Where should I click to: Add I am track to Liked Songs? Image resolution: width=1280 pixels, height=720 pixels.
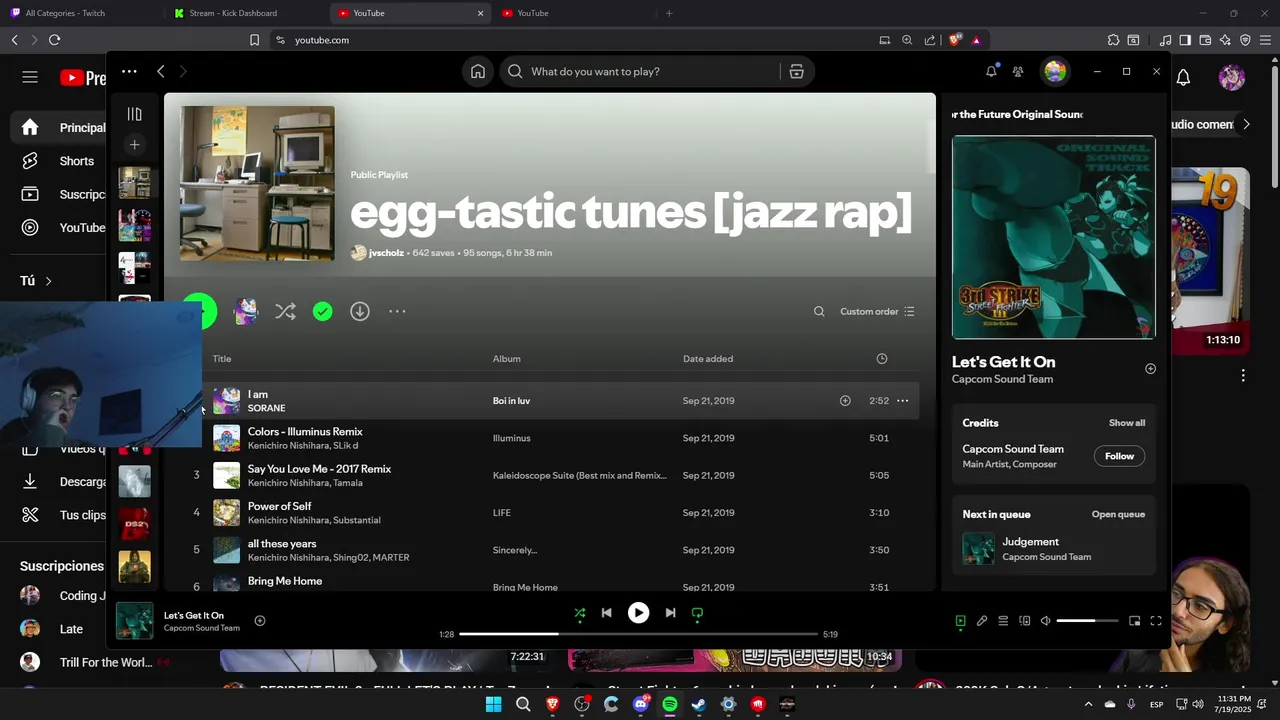point(845,400)
